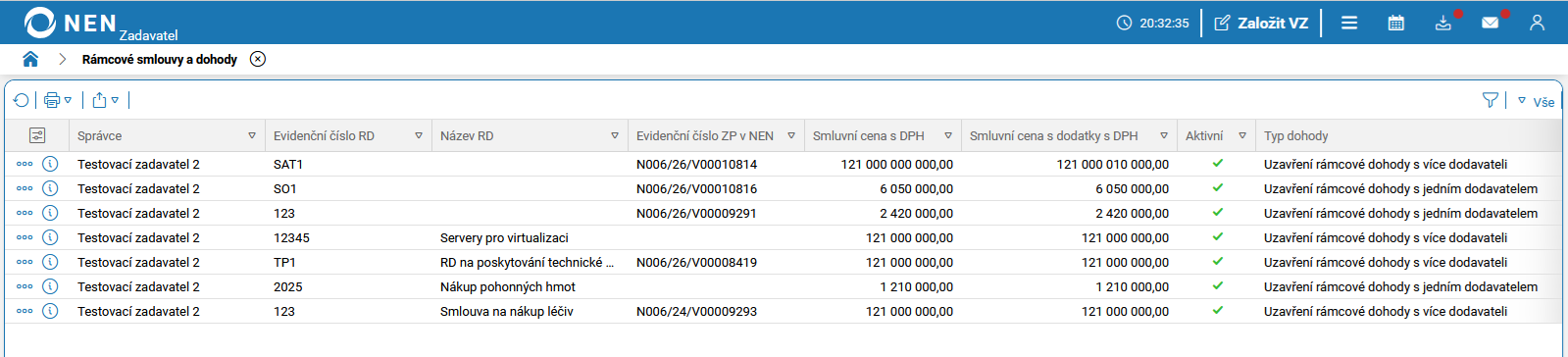1568x357 pixels.
Task: Select Evidenční číslo RD cell 2025
Action: click(288, 287)
